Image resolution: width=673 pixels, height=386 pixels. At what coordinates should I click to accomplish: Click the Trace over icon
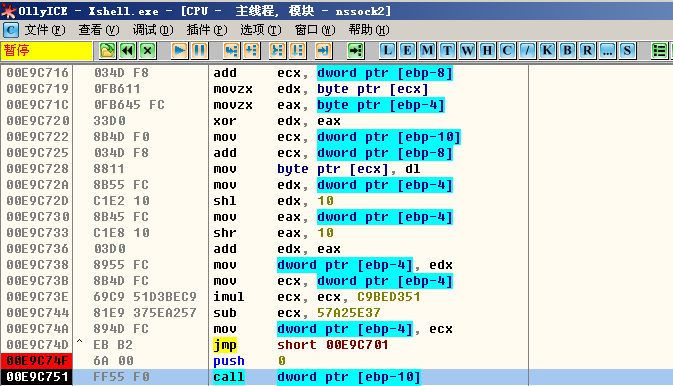pos(297,51)
